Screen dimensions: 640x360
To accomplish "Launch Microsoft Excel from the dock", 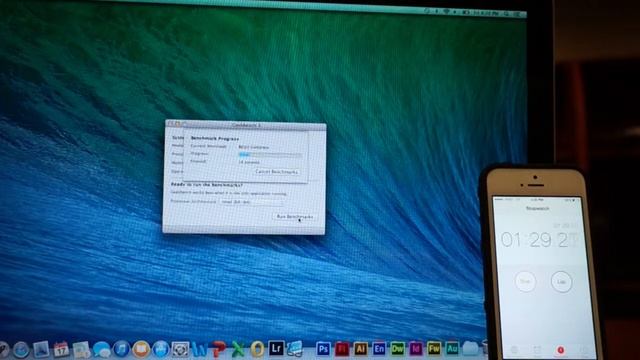I will click(238, 349).
